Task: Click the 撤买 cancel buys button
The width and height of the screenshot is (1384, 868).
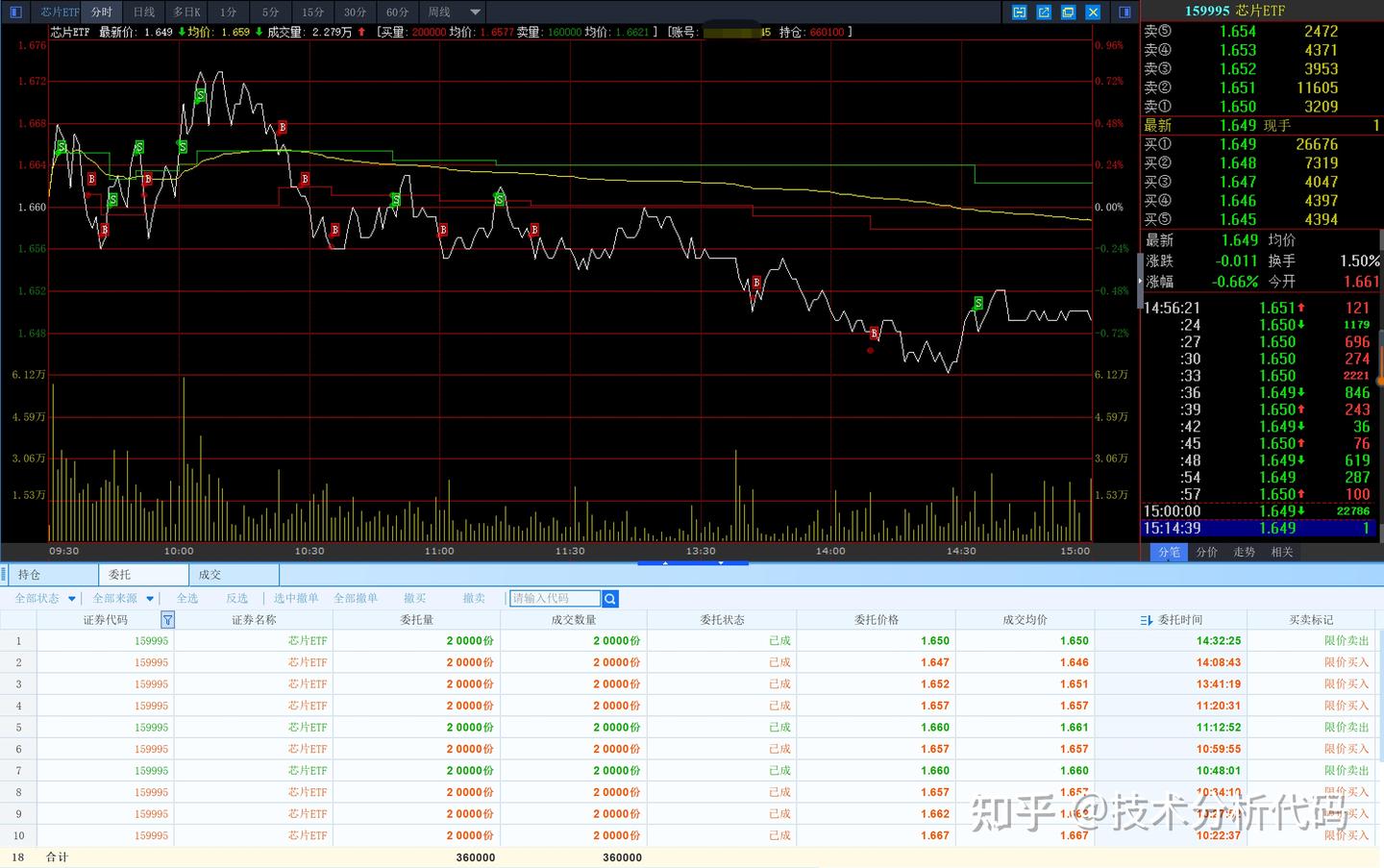Action: point(415,598)
